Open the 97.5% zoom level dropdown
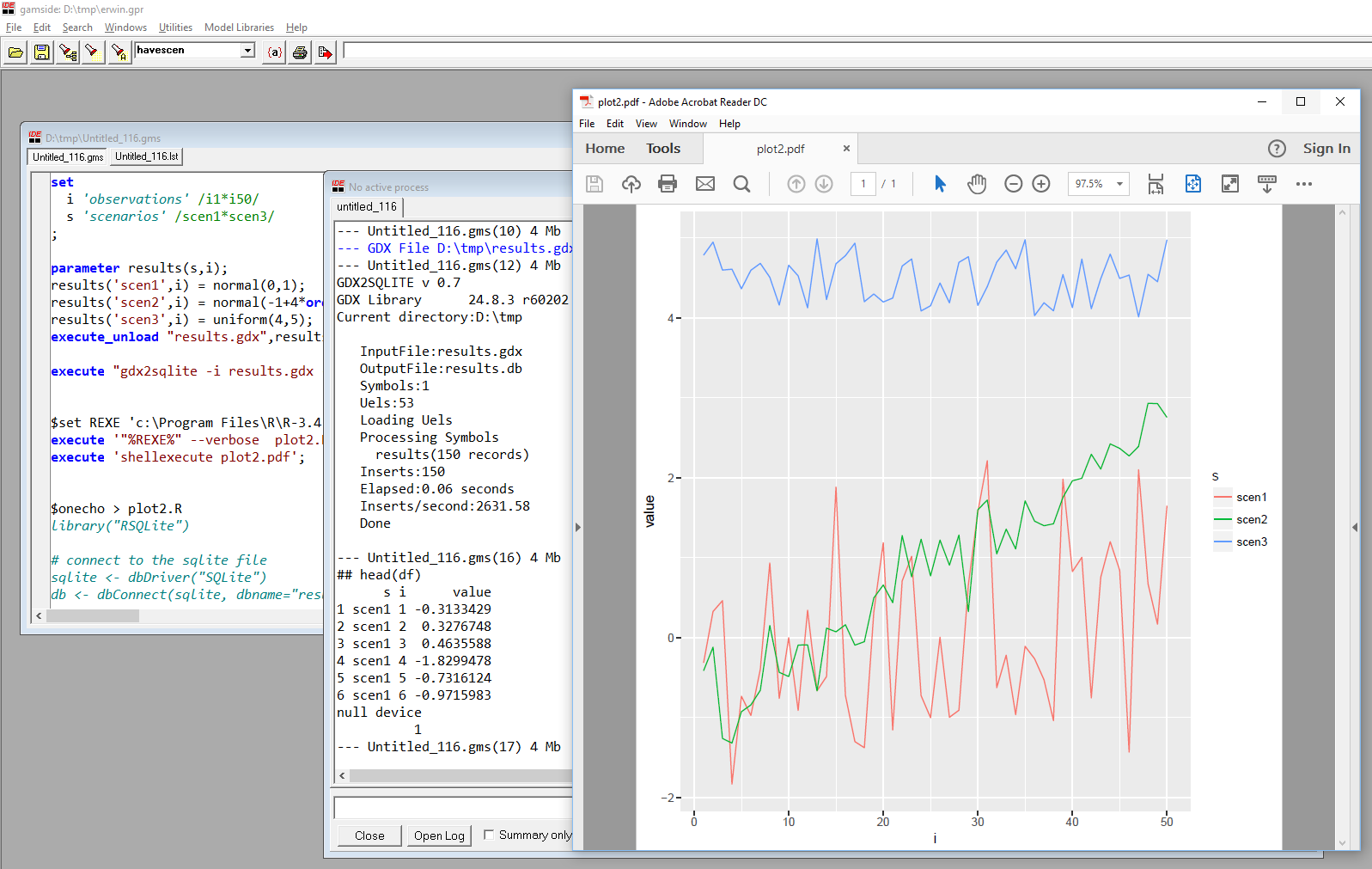Screen dimensions: 1372x869 click(x=1119, y=184)
